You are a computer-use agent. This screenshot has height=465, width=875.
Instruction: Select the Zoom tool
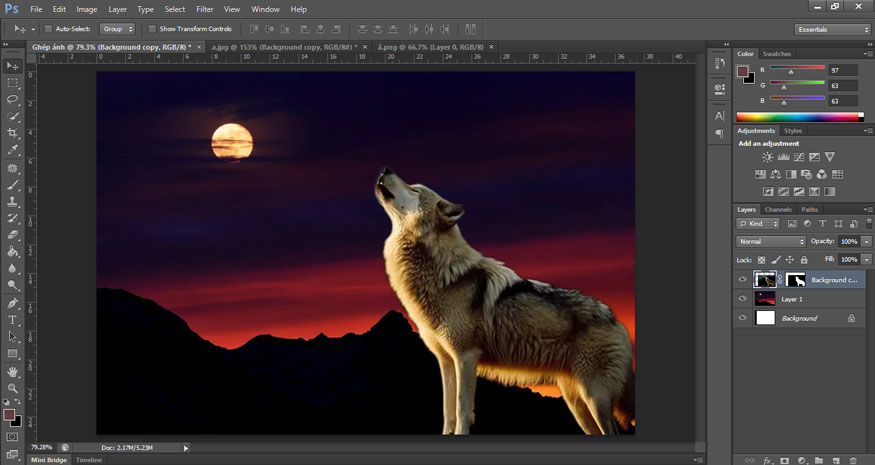click(13, 388)
